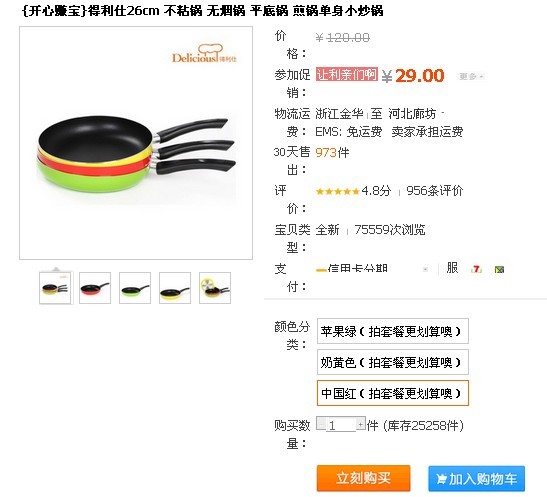
Task: Click the five-star rating icons
Action: coord(337,191)
